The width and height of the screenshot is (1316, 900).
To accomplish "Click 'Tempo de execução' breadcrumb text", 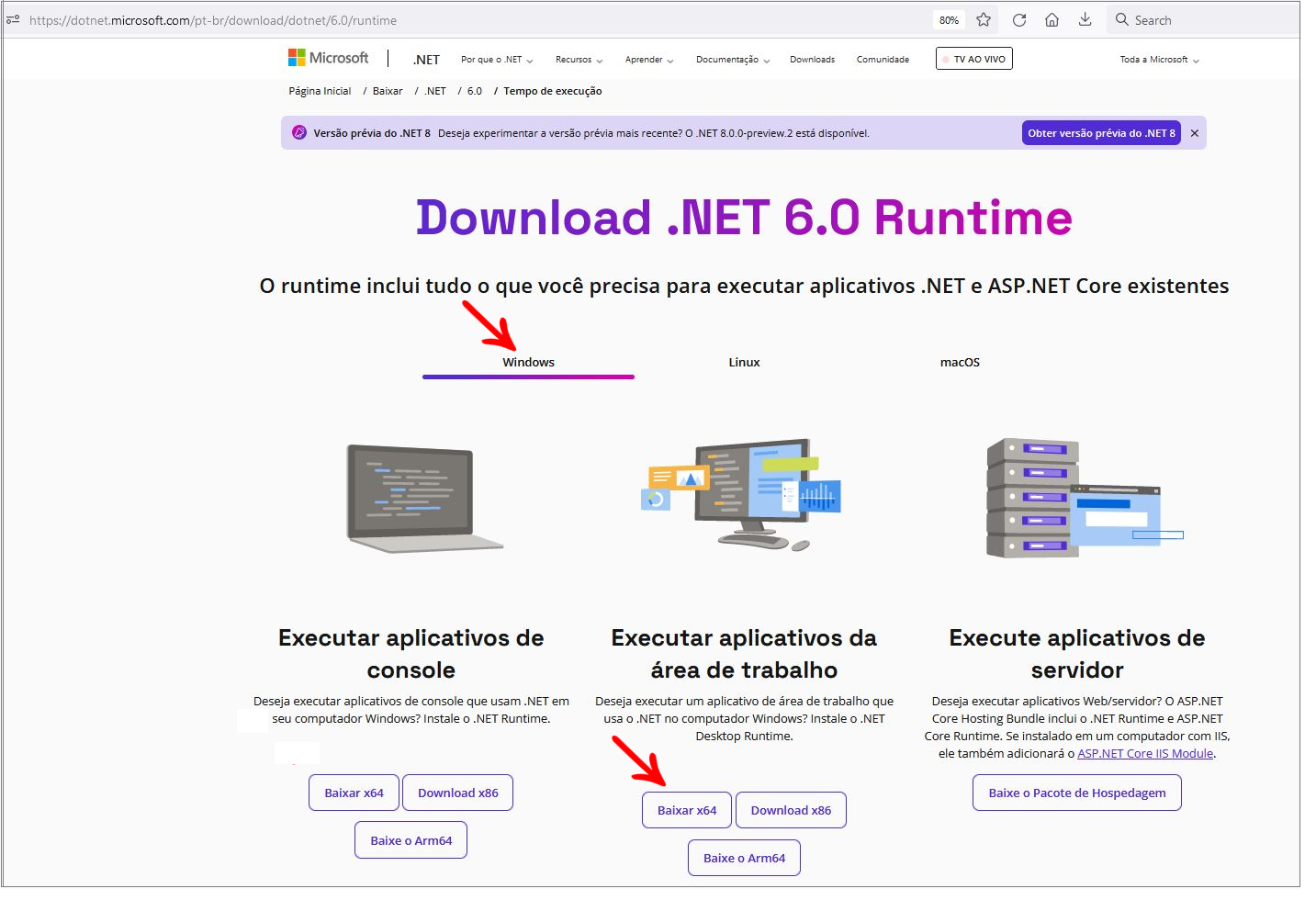I will point(553,91).
